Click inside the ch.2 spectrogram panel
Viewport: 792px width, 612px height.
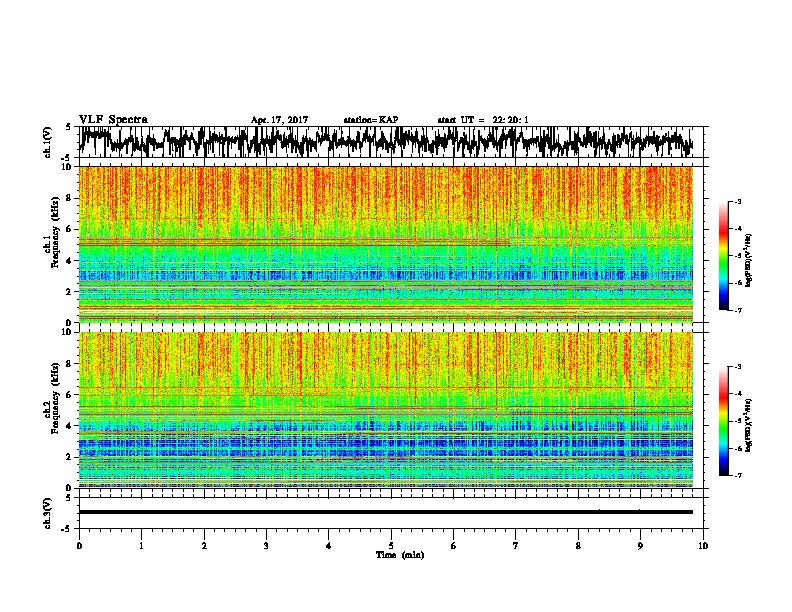pyautogui.click(x=385, y=410)
